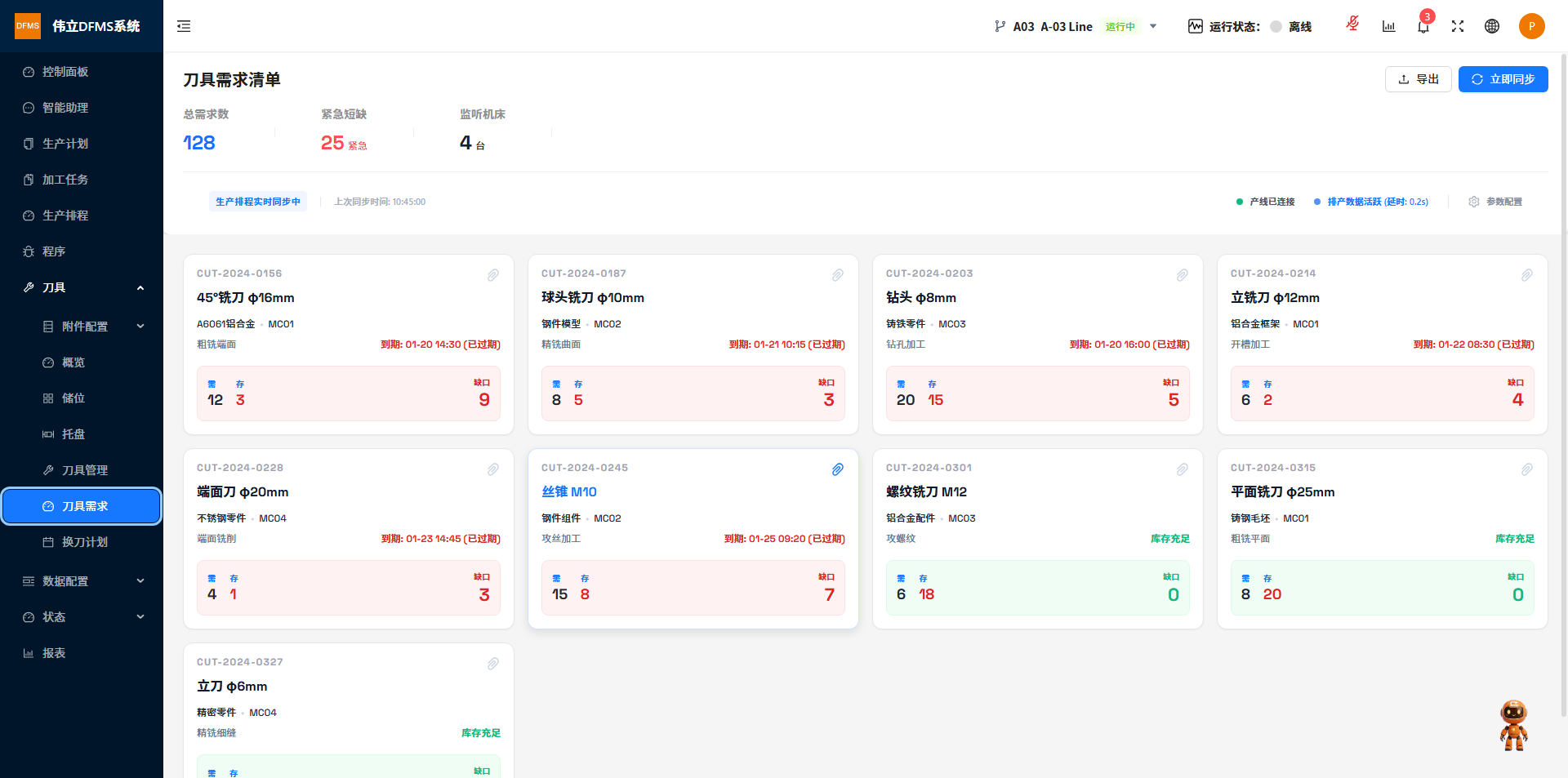Open the 丝锥 M10 tool link
The width and height of the screenshot is (1568, 778).
[569, 492]
